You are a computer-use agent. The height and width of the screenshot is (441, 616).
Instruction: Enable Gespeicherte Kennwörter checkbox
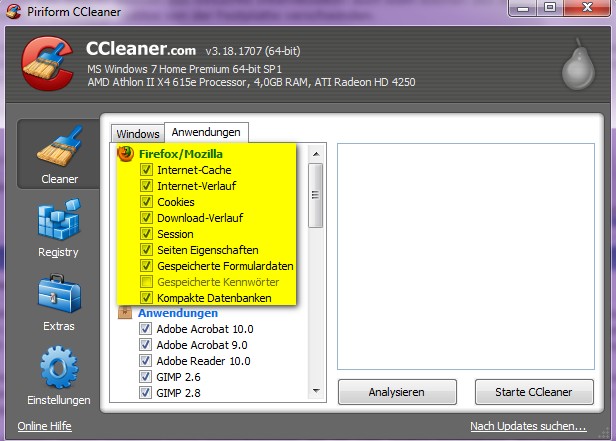coord(146,282)
